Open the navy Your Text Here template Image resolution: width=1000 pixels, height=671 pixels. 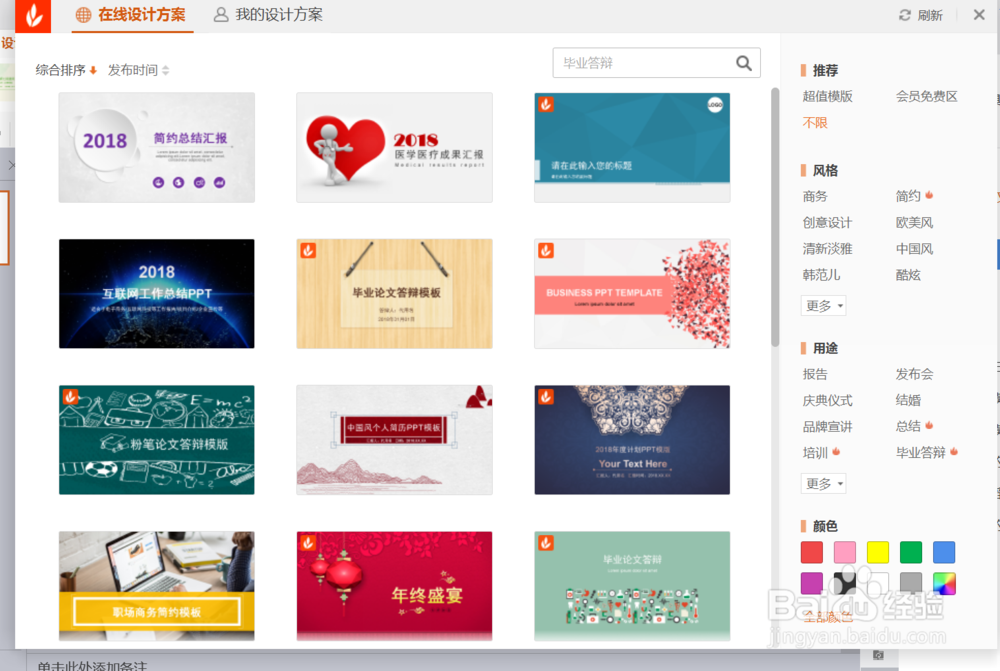tap(632, 439)
